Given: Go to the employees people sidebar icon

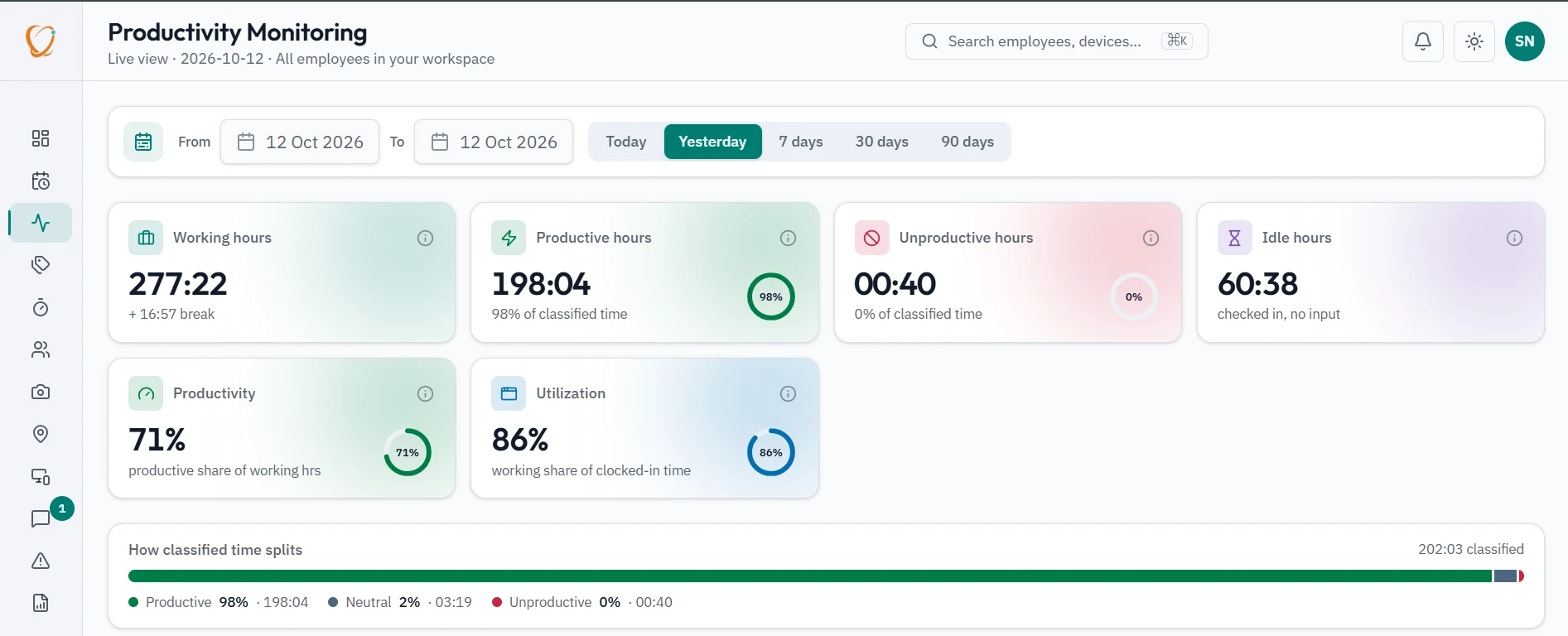Looking at the screenshot, I should pos(41,349).
